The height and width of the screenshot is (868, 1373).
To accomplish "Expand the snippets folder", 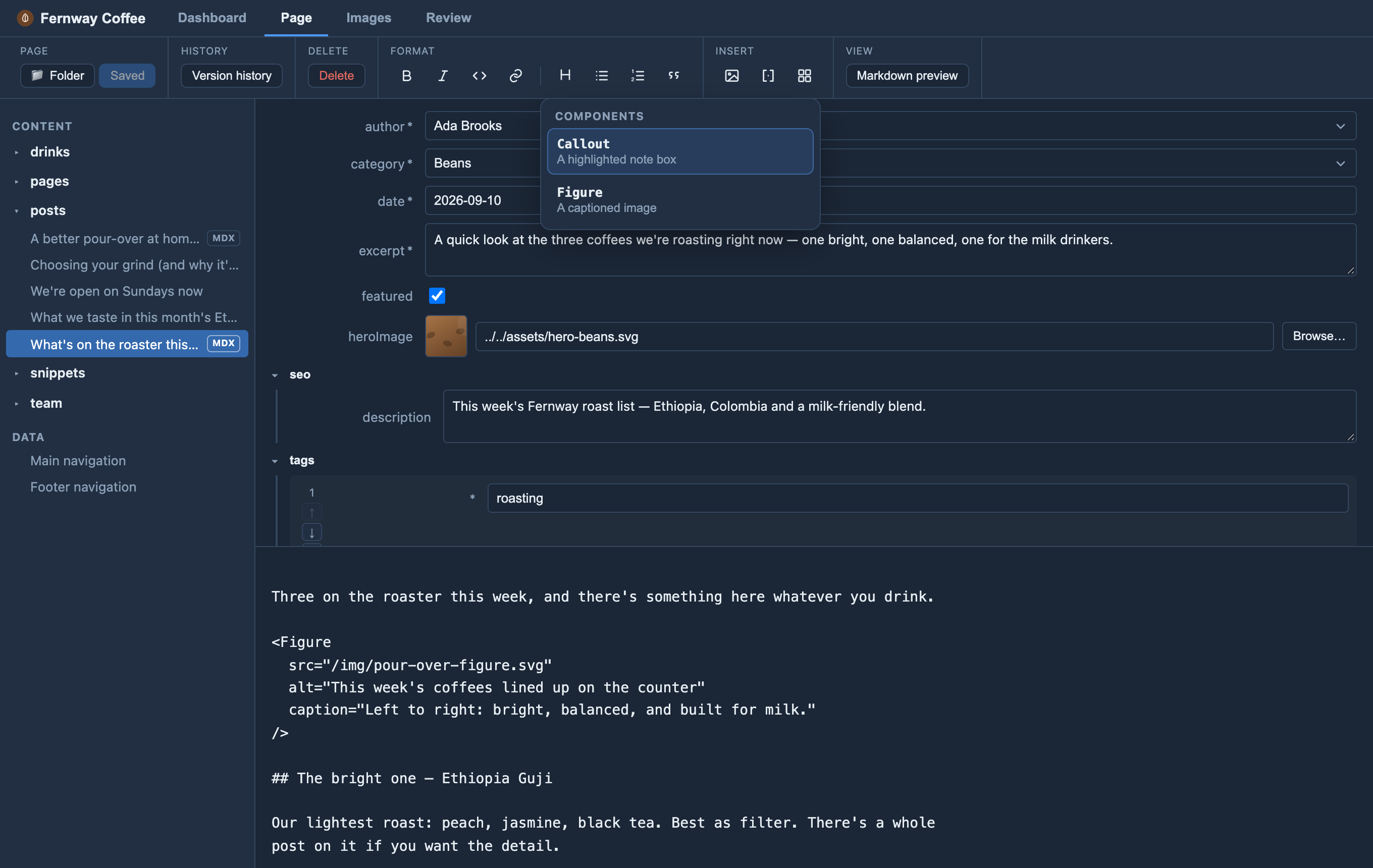I will click(x=17, y=373).
